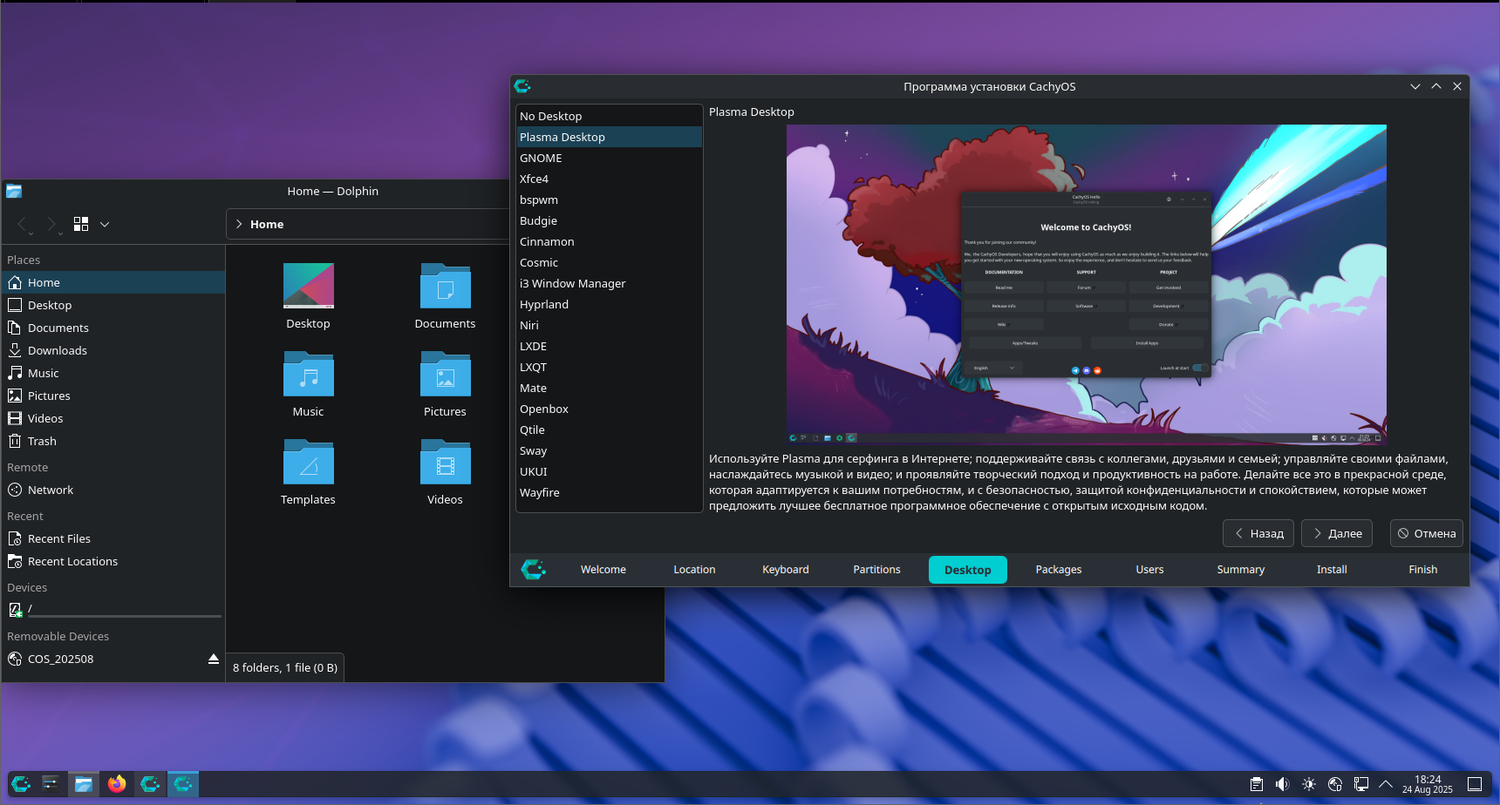Screen dimensions: 1500x805
Task: Open the Documents folder icon in Dolphin's file view
Action: (x=445, y=286)
